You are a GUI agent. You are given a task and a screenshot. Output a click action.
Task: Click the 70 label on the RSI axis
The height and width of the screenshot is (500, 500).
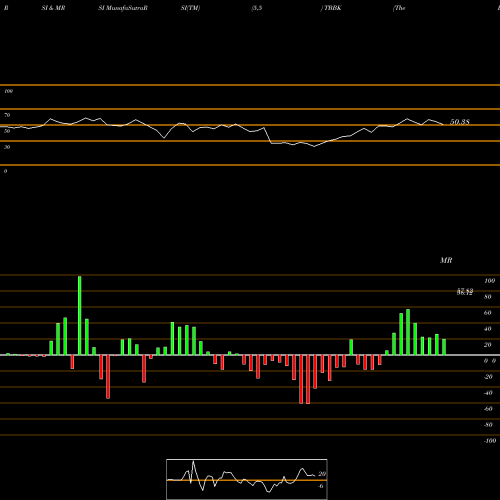click(x=7, y=115)
